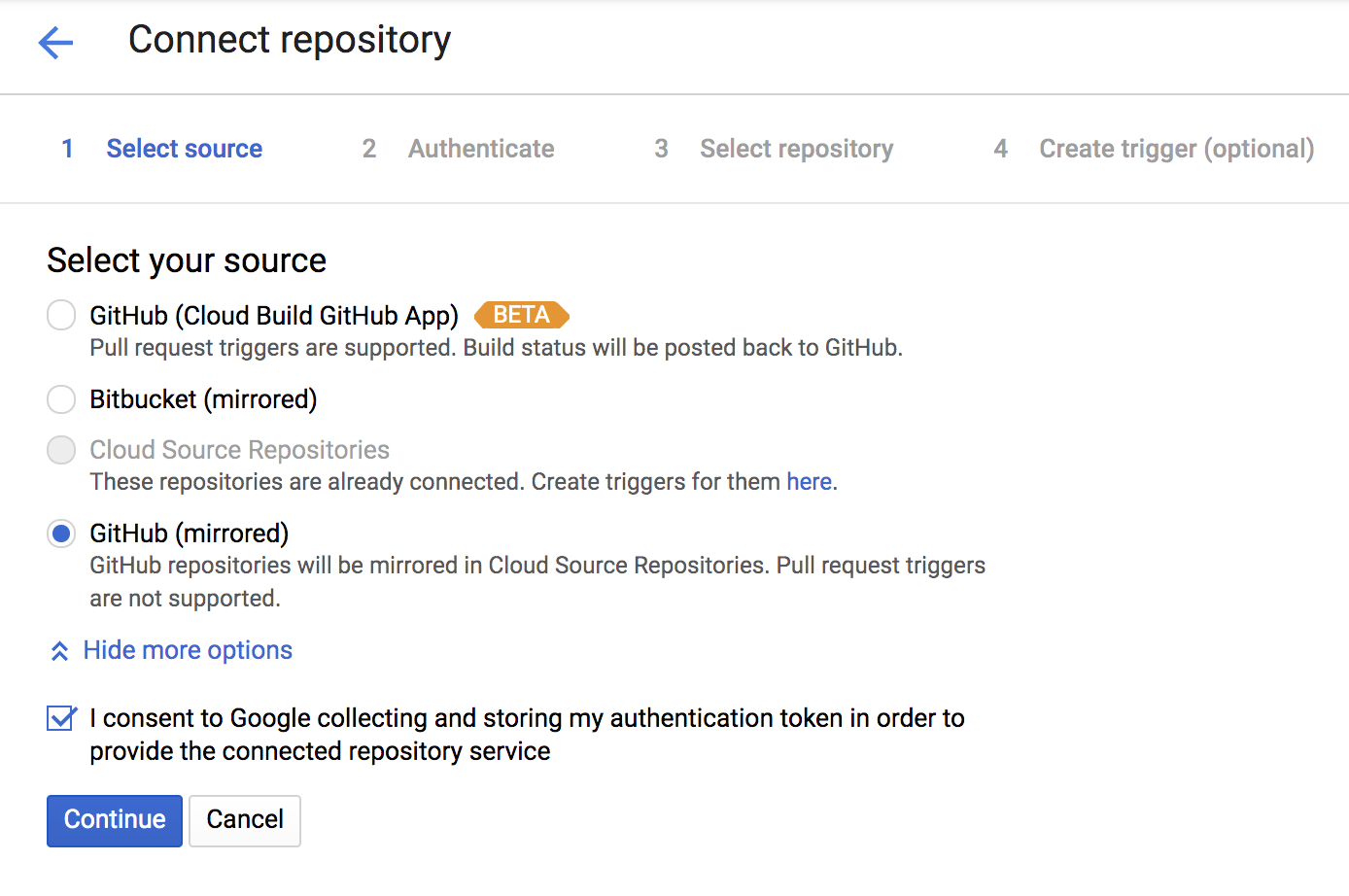Select the Cloud Source Repositories radio button
The width and height of the screenshot is (1349, 896).
point(61,450)
